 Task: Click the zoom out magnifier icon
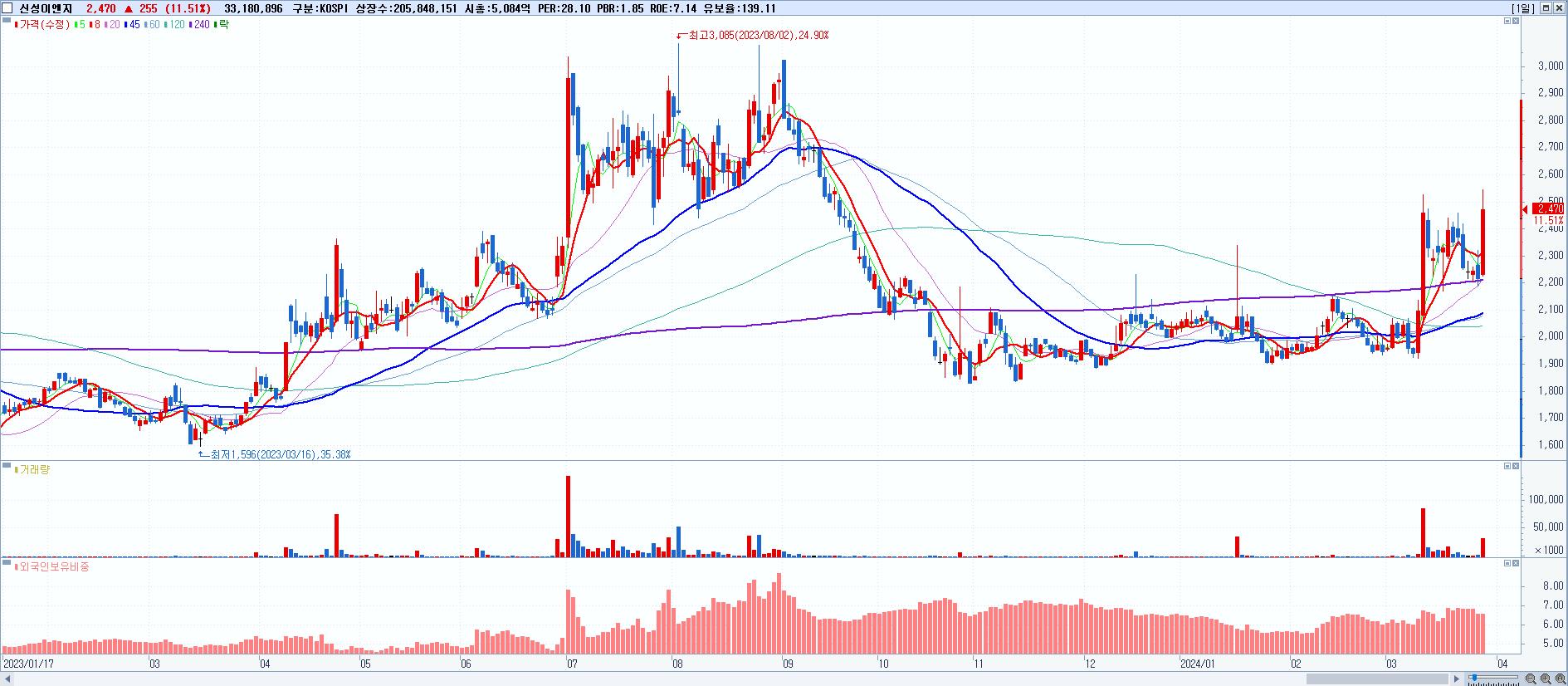click(1531, 679)
